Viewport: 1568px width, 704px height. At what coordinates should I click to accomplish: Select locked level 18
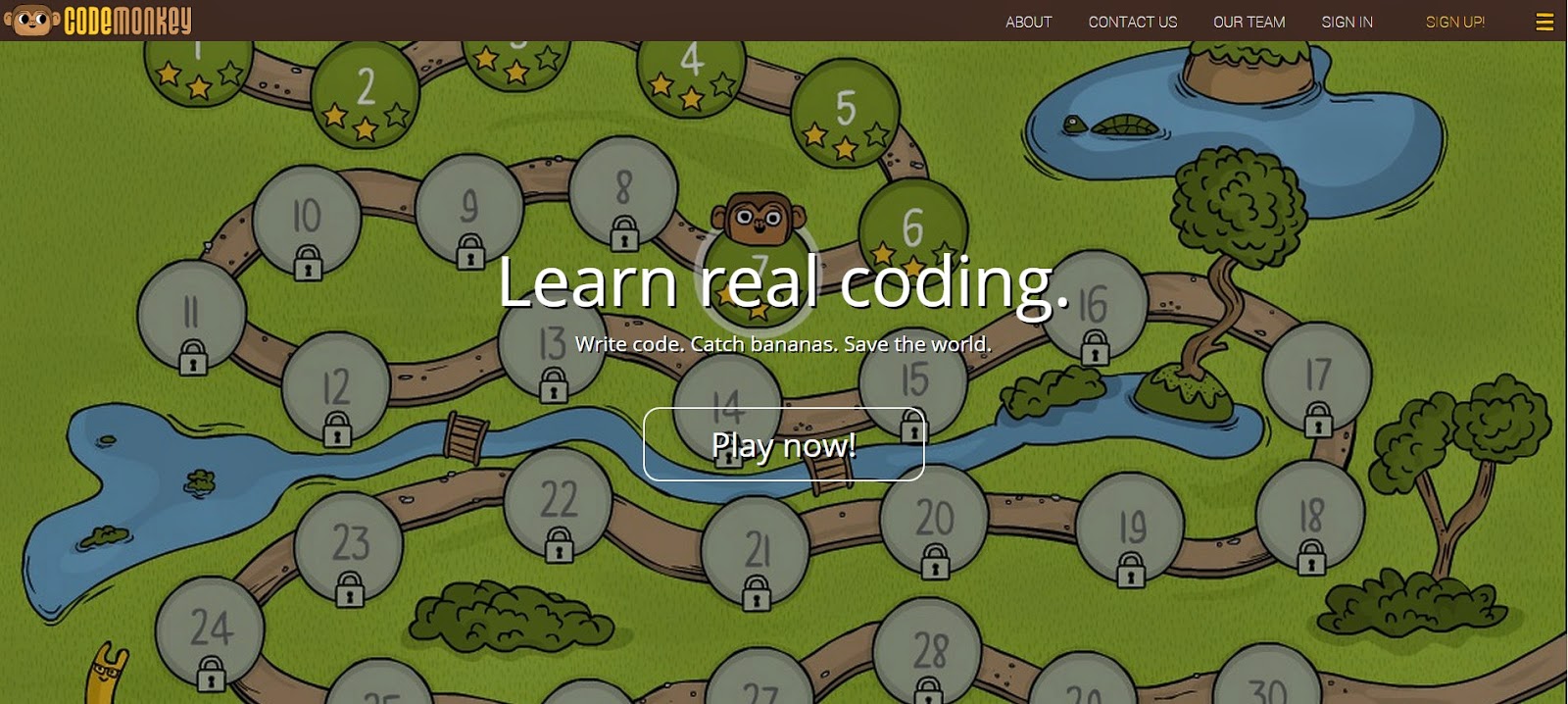point(1310,518)
